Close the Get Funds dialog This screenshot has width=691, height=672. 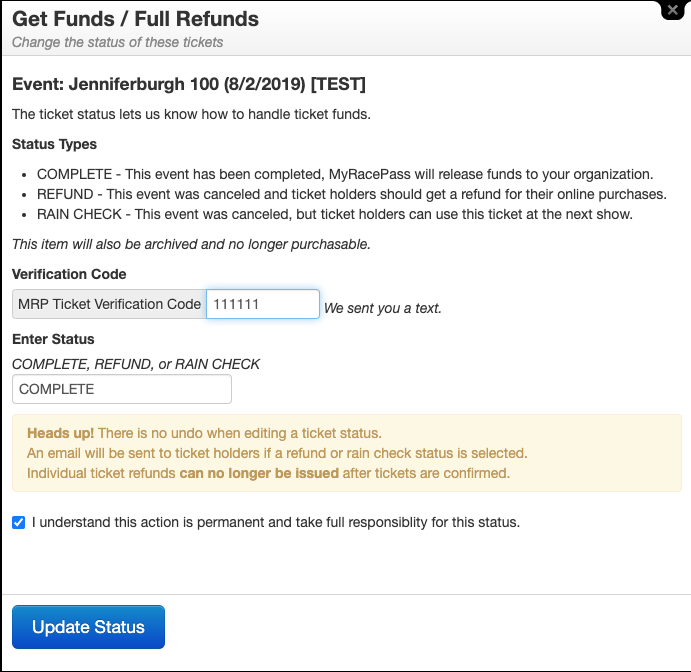672,9
